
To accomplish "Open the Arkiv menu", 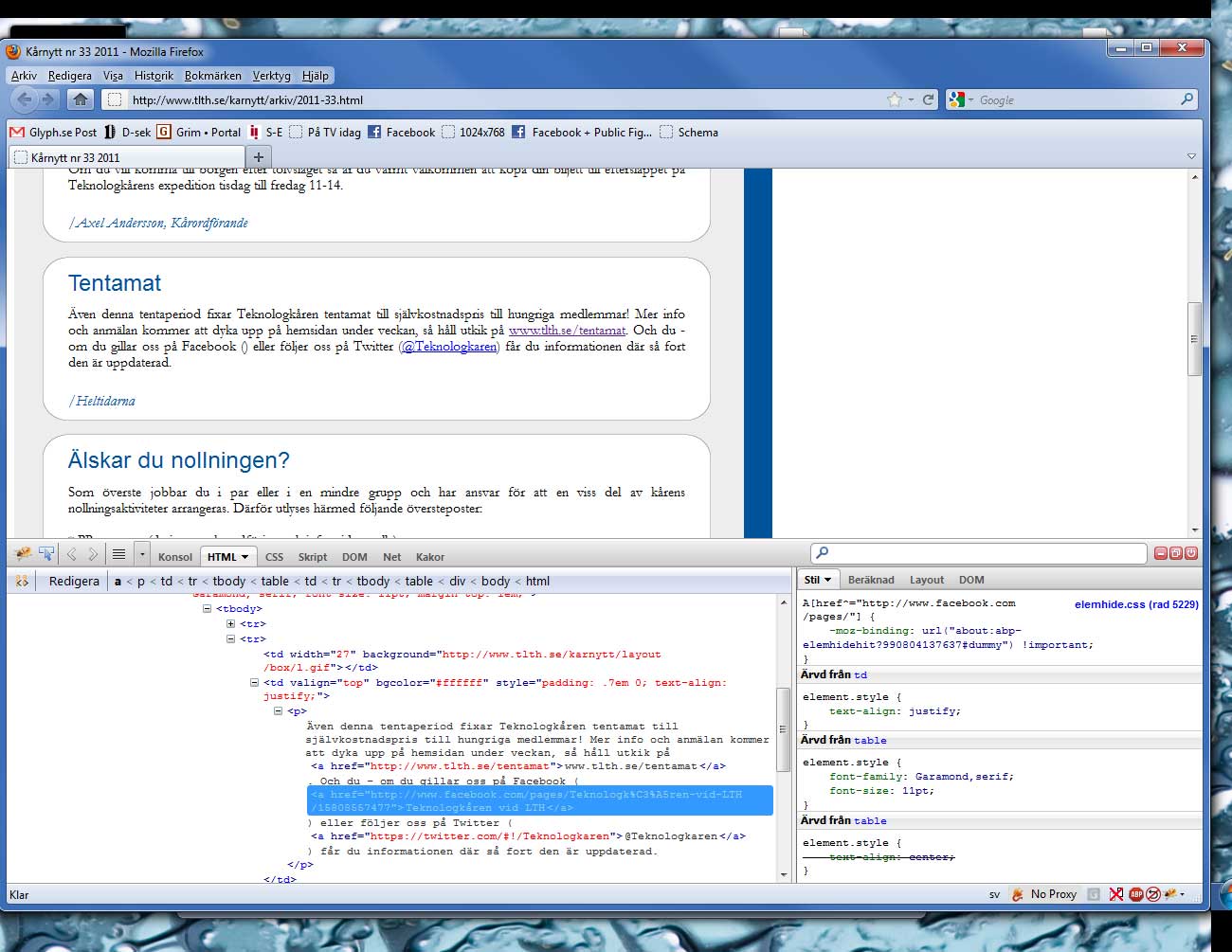I will click(x=24, y=76).
